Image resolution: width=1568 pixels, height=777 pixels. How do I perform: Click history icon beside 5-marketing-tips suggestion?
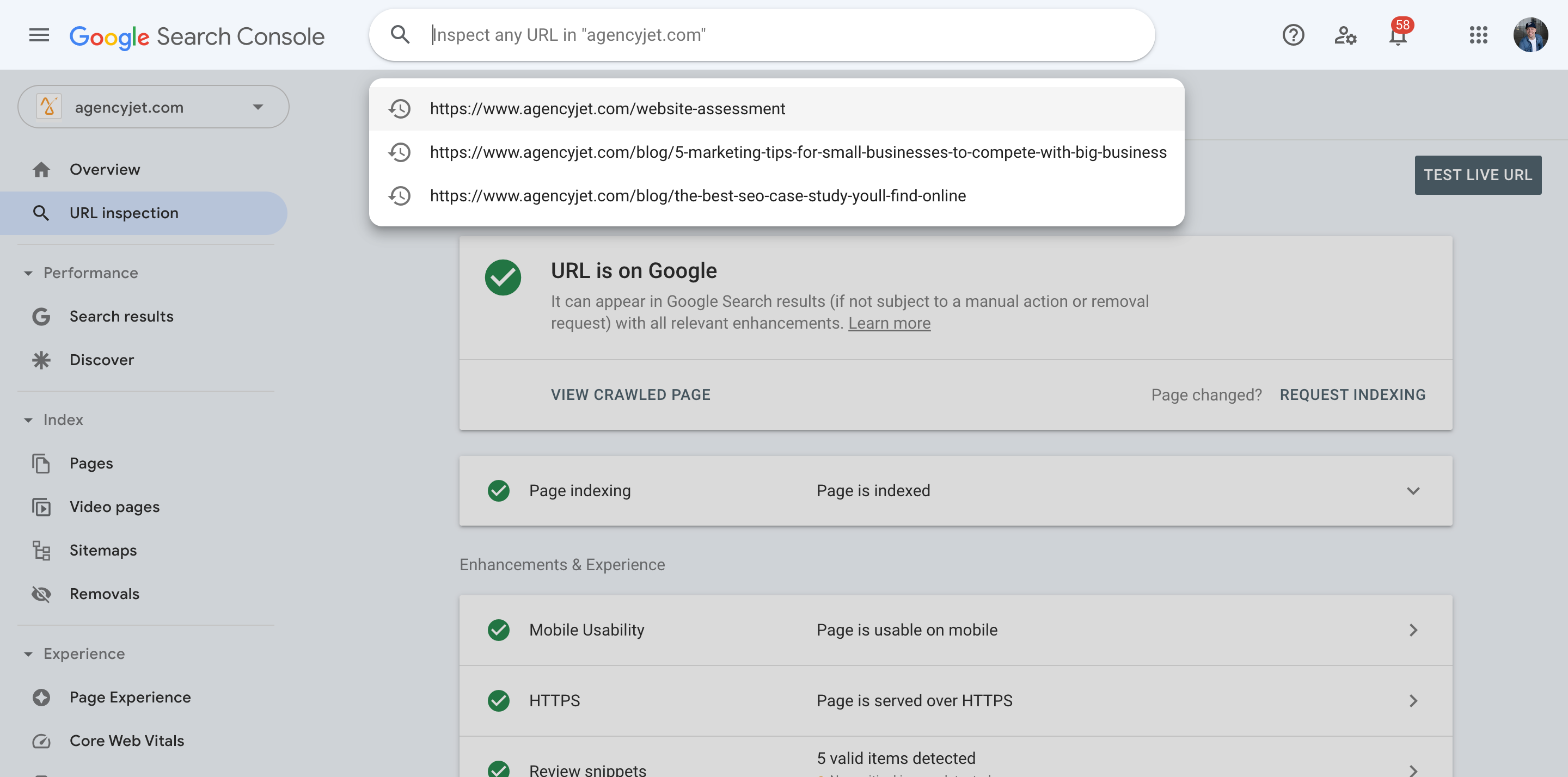[x=400, y=152]
